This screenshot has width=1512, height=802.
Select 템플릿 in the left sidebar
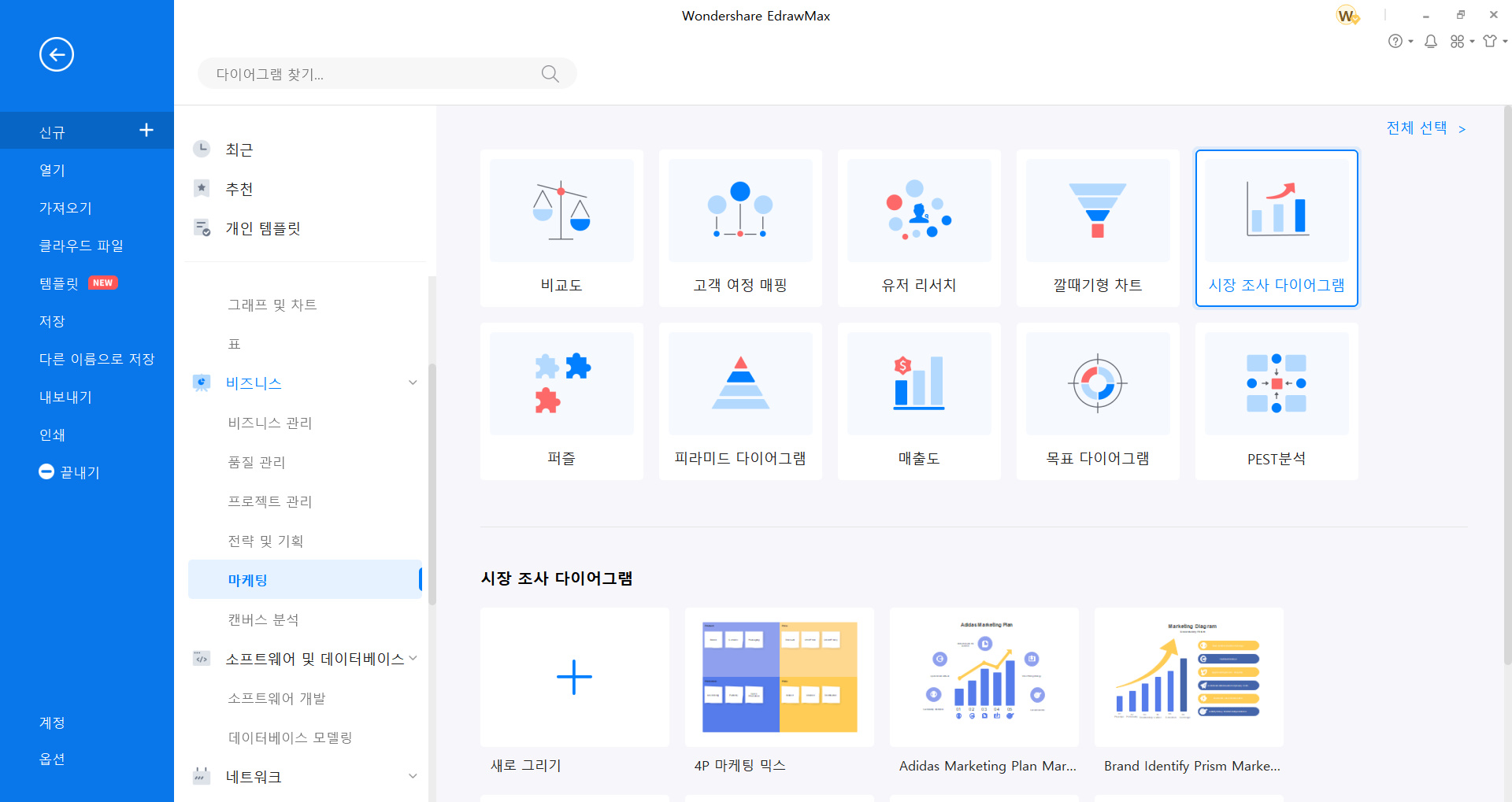61,283
